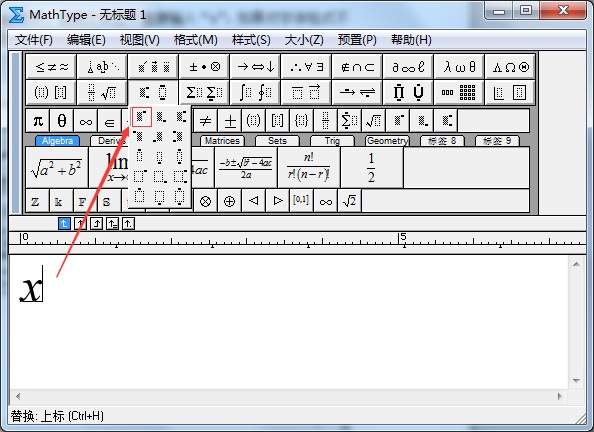Open the 大小(Z) menu

coord(304,40)
